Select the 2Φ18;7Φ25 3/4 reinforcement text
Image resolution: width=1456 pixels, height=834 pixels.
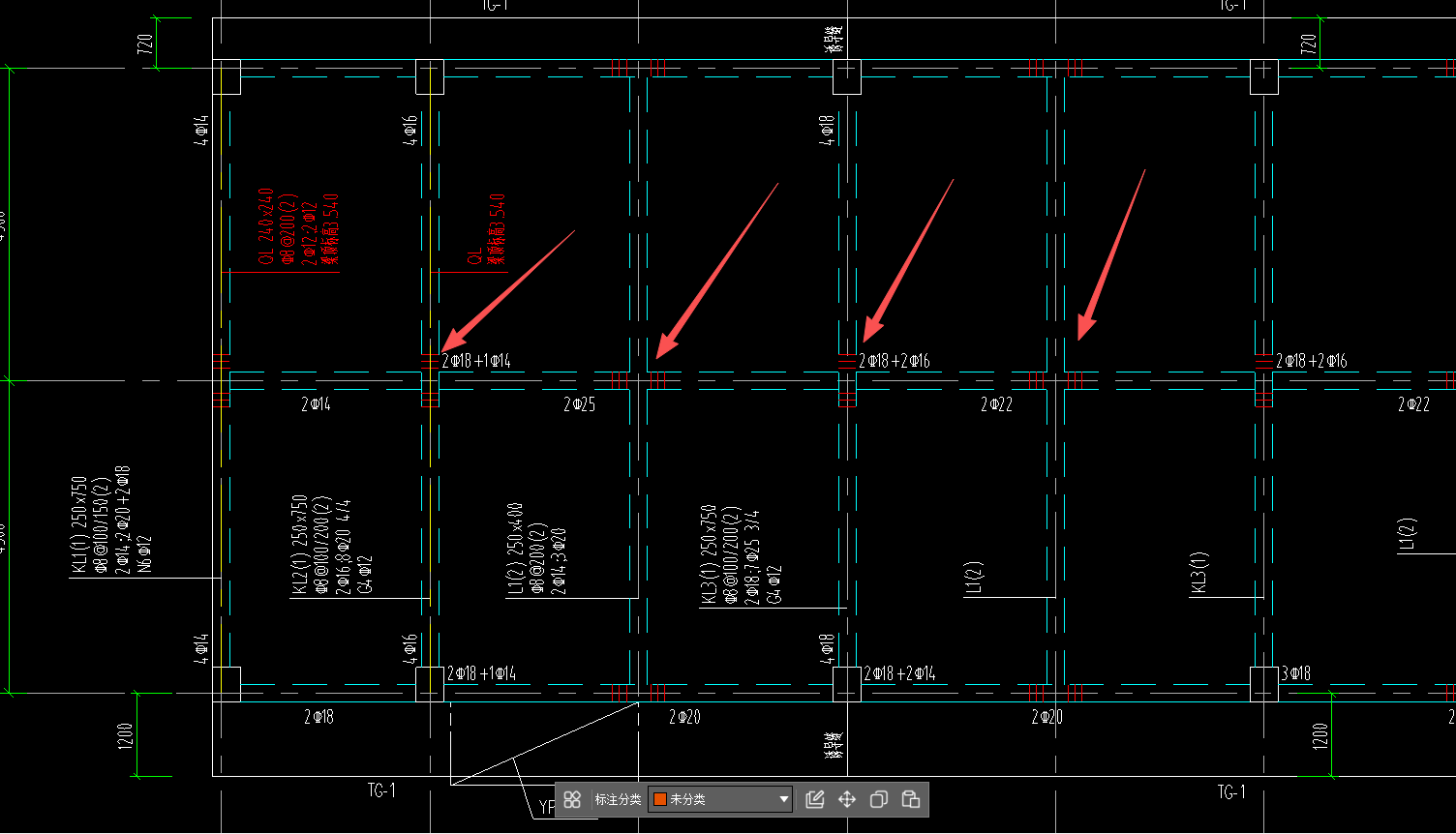752,558
